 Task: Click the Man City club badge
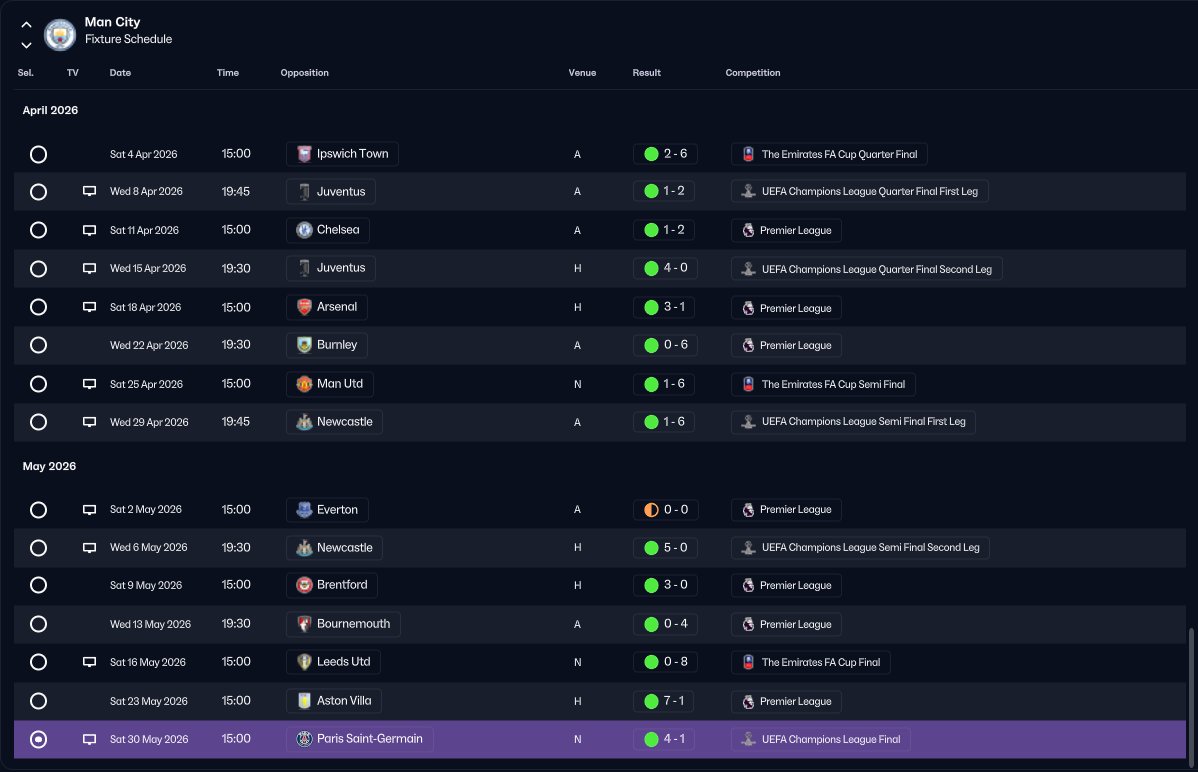tap(60, 34)
